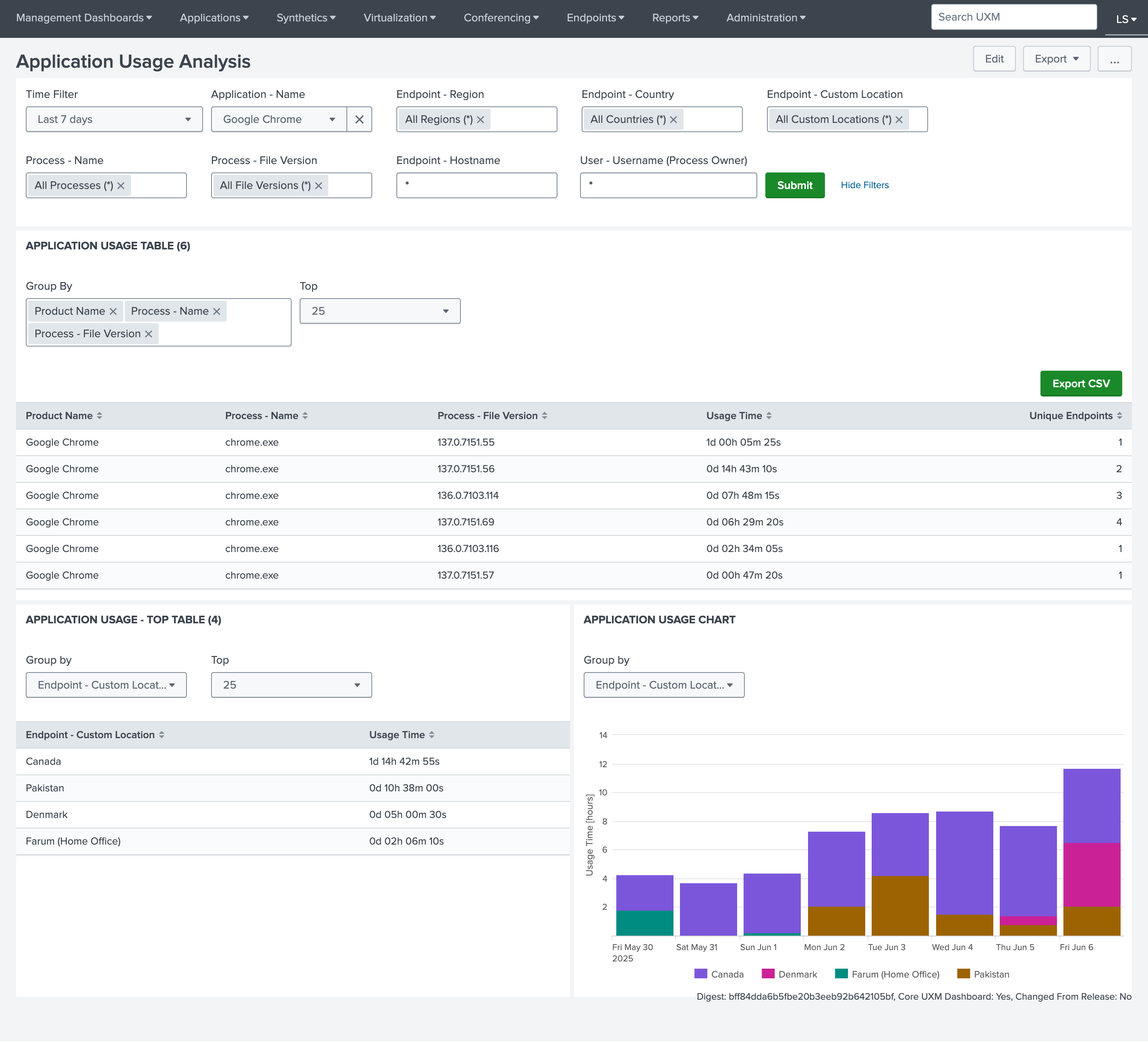1148x1042 pixels.
Task: Open the Time Filter dropdown
Action: click(x=114, y=119)
